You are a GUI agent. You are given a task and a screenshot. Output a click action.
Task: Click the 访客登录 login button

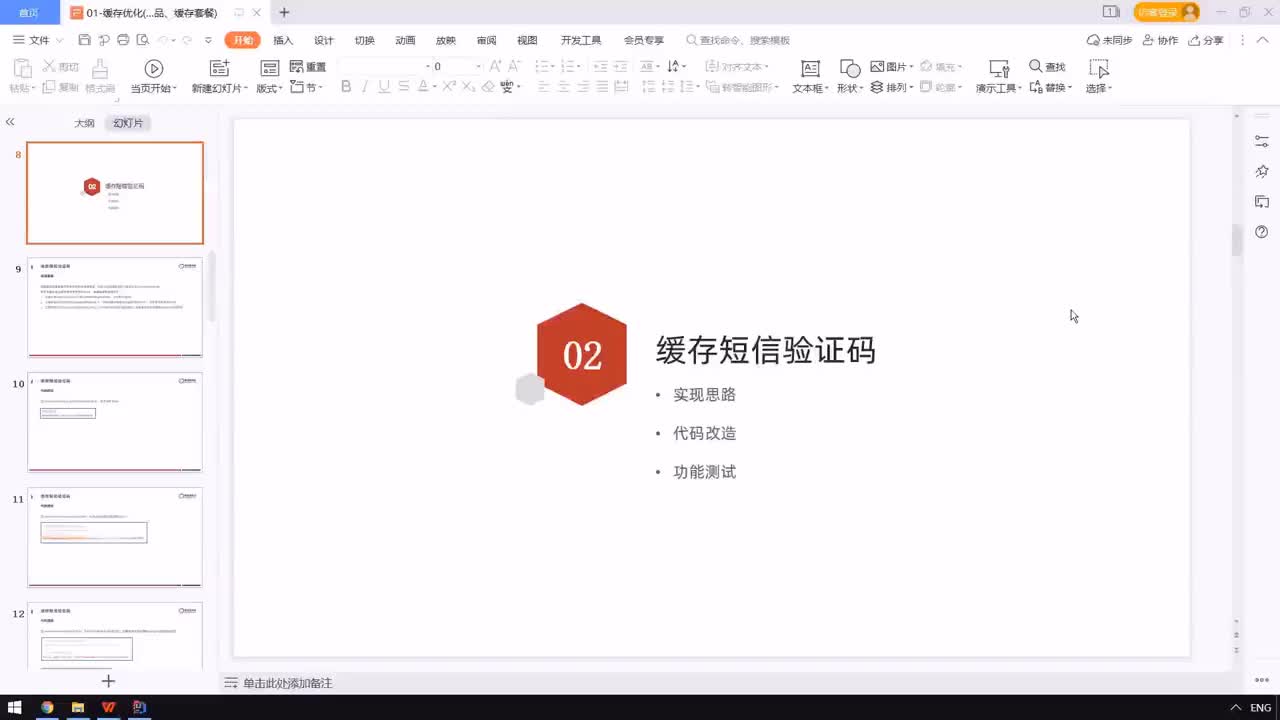tap(1166, 12)
